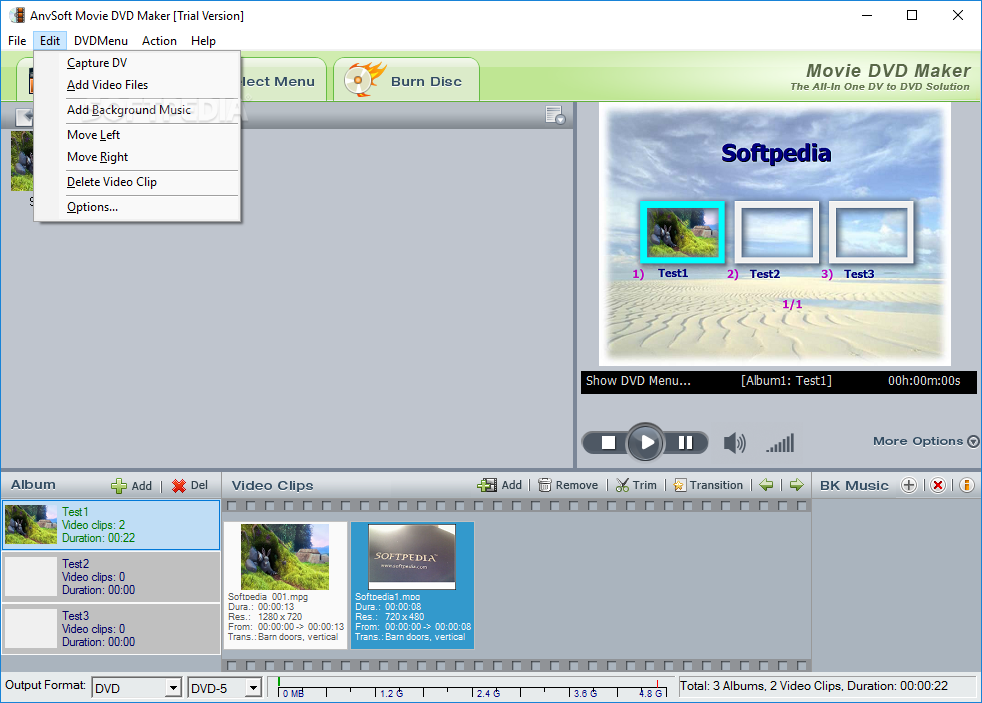Move clip right with green arrow

coord(796,485)
